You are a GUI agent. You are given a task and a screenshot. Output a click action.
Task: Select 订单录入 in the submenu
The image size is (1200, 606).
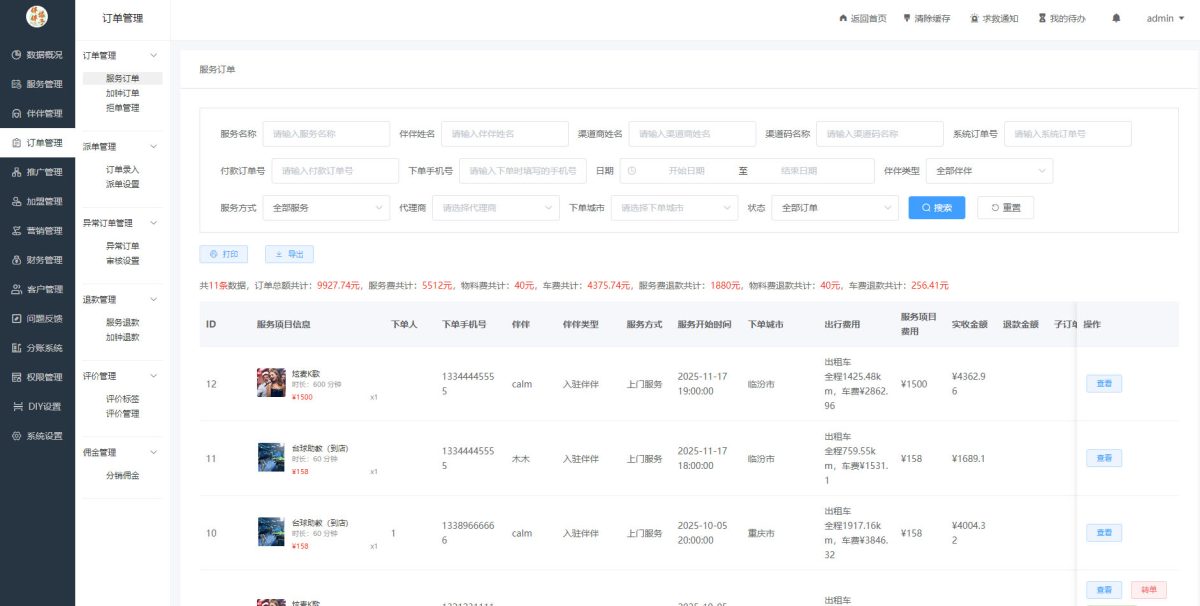click(x=123, y=170)
